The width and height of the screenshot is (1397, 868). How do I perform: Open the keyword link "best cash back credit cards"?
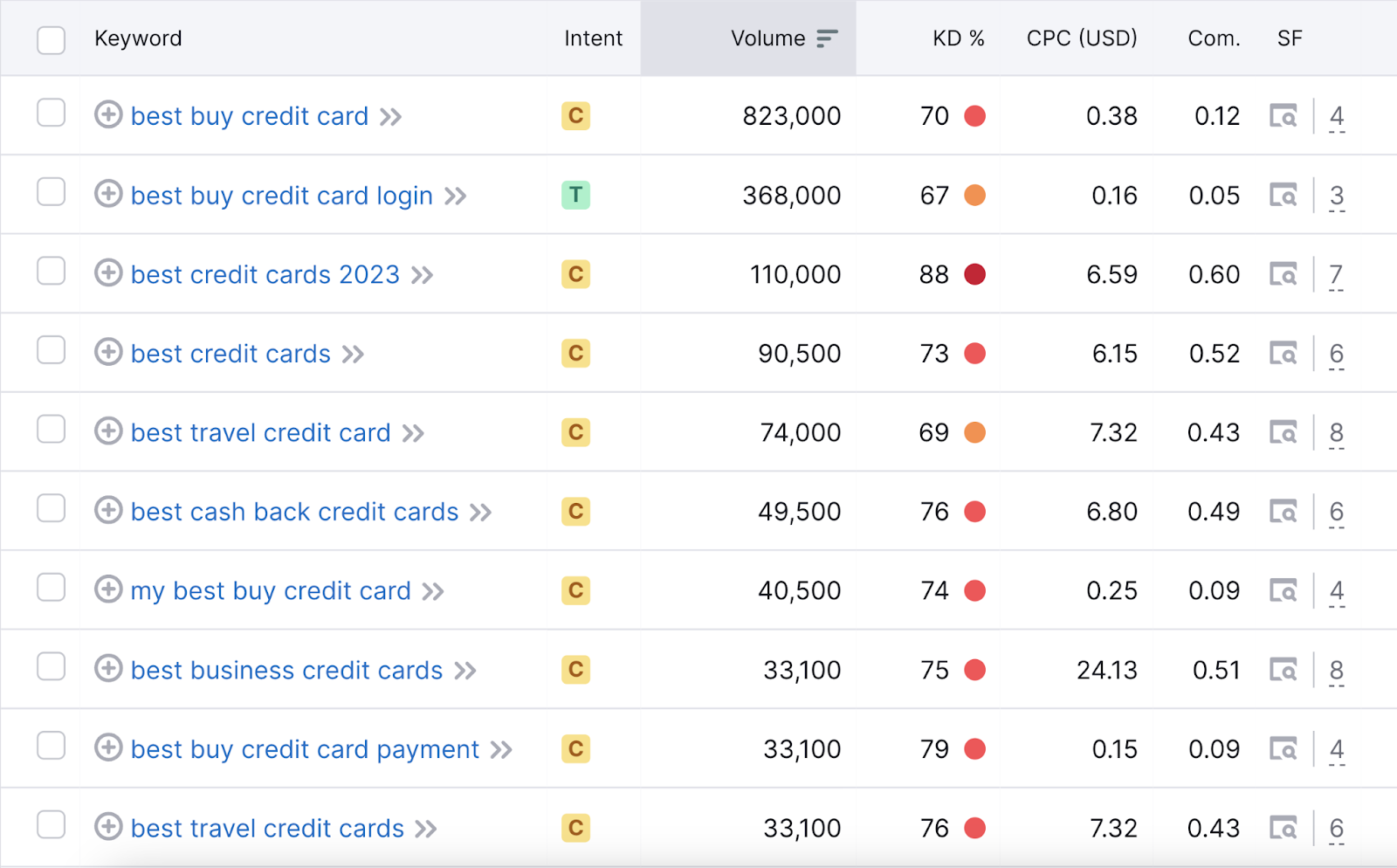pyautogui.click(x=294, y=511)
